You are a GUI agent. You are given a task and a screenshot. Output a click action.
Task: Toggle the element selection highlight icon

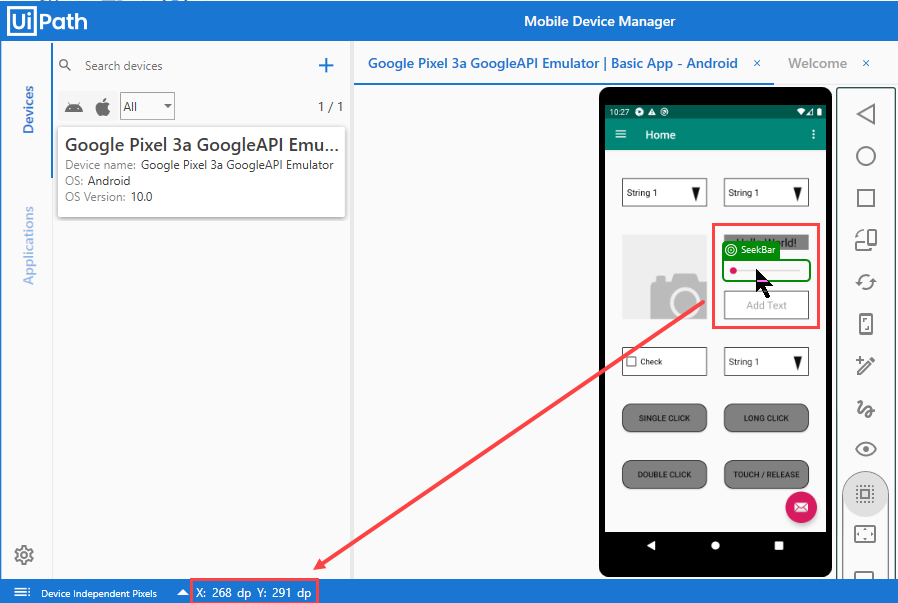click(865, 494)
